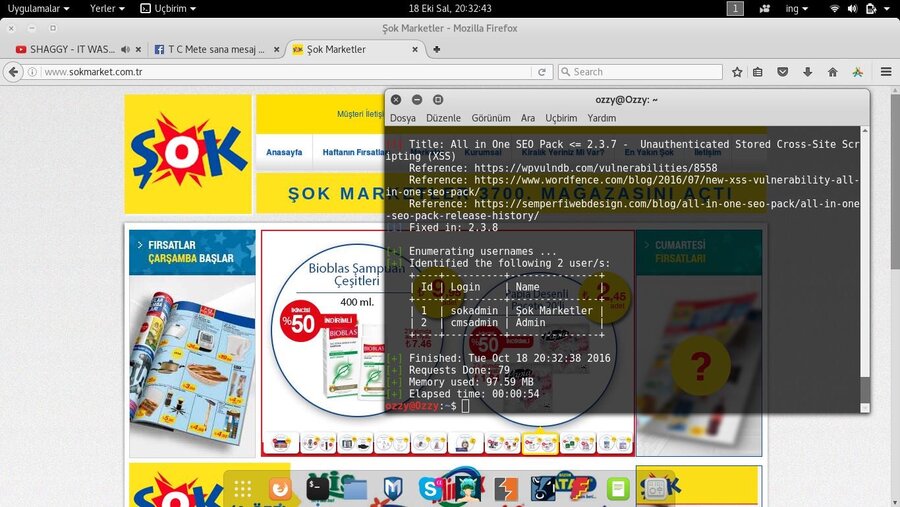The width and height of the screenshot is (900, 507).
Task: Open Düzenle menu in terminal
Action: point(443,118)
